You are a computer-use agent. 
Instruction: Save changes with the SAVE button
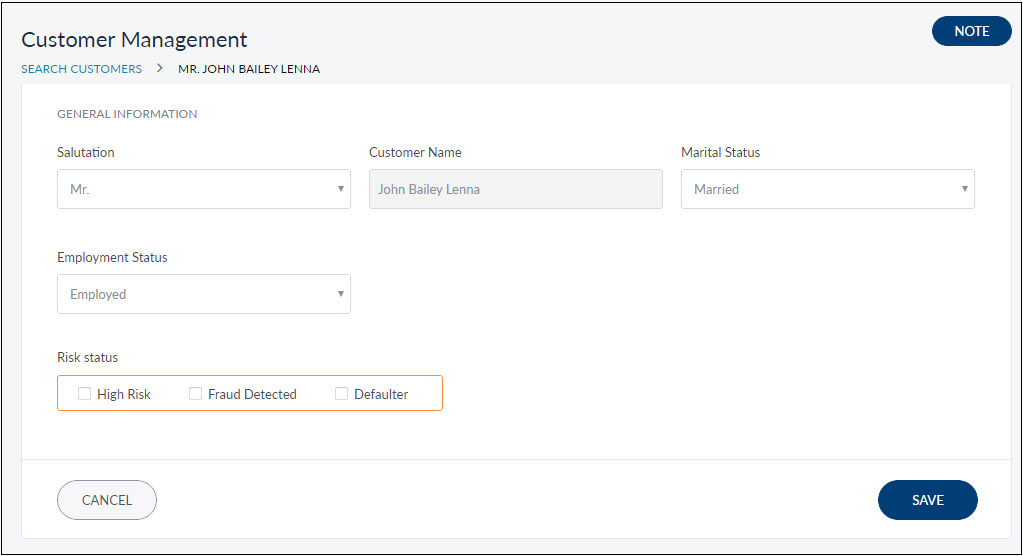pyautogui.click(x=927, y=500)
